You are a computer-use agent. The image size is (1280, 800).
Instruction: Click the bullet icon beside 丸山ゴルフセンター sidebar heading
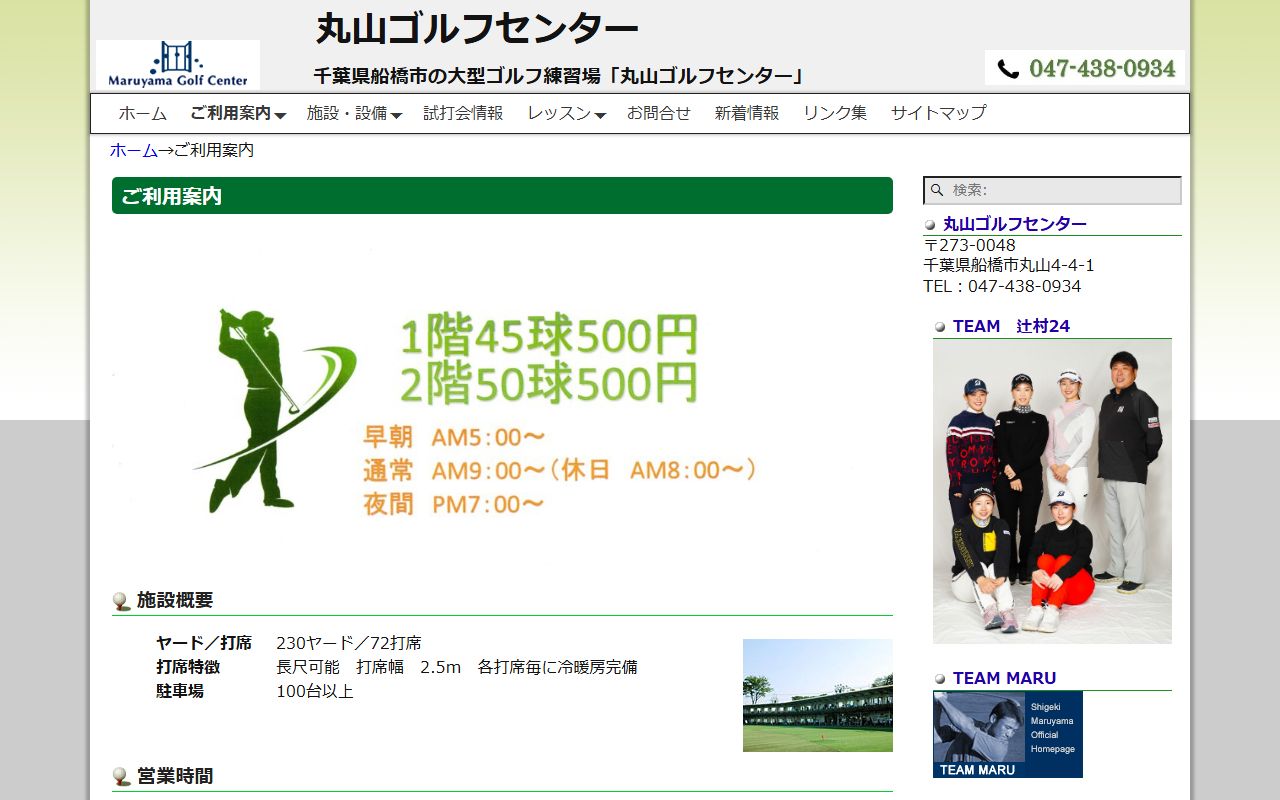[930, 225]
